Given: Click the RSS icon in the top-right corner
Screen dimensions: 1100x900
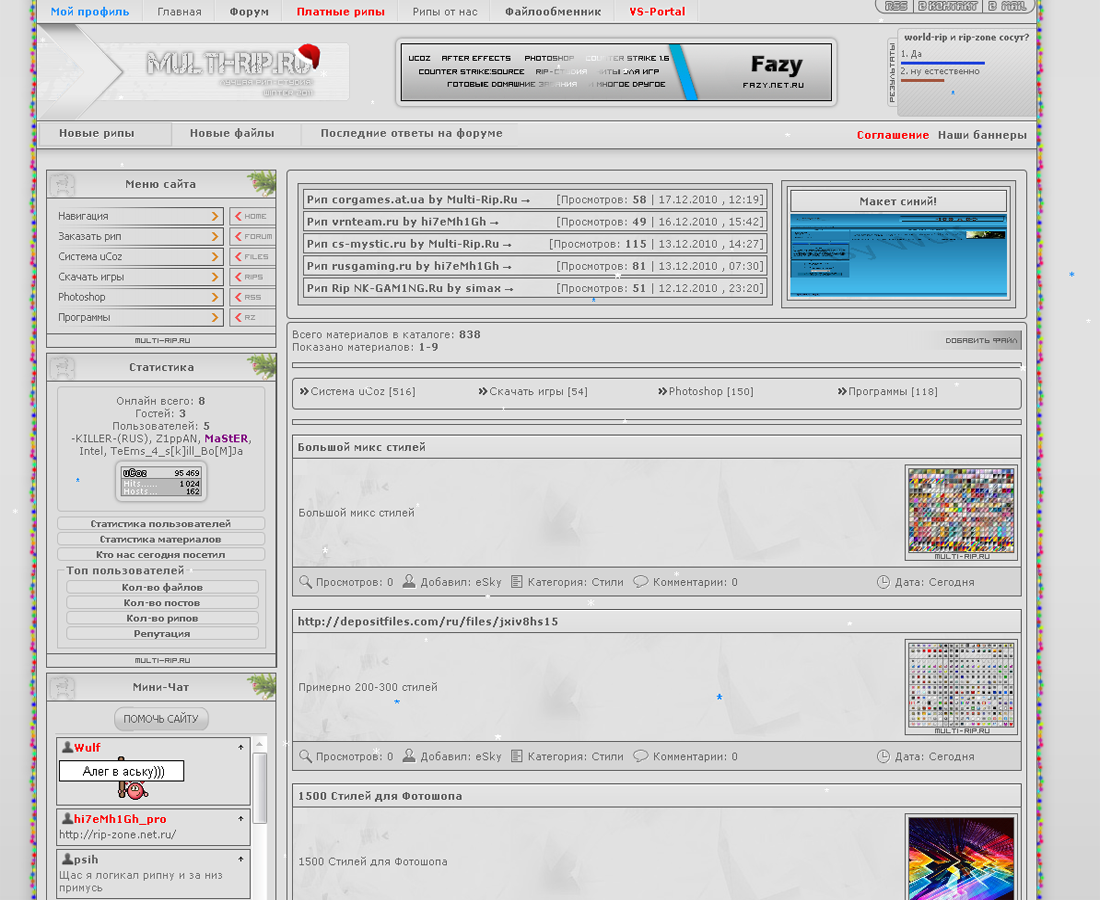Looking at the screenshot, I should [896, 6].
